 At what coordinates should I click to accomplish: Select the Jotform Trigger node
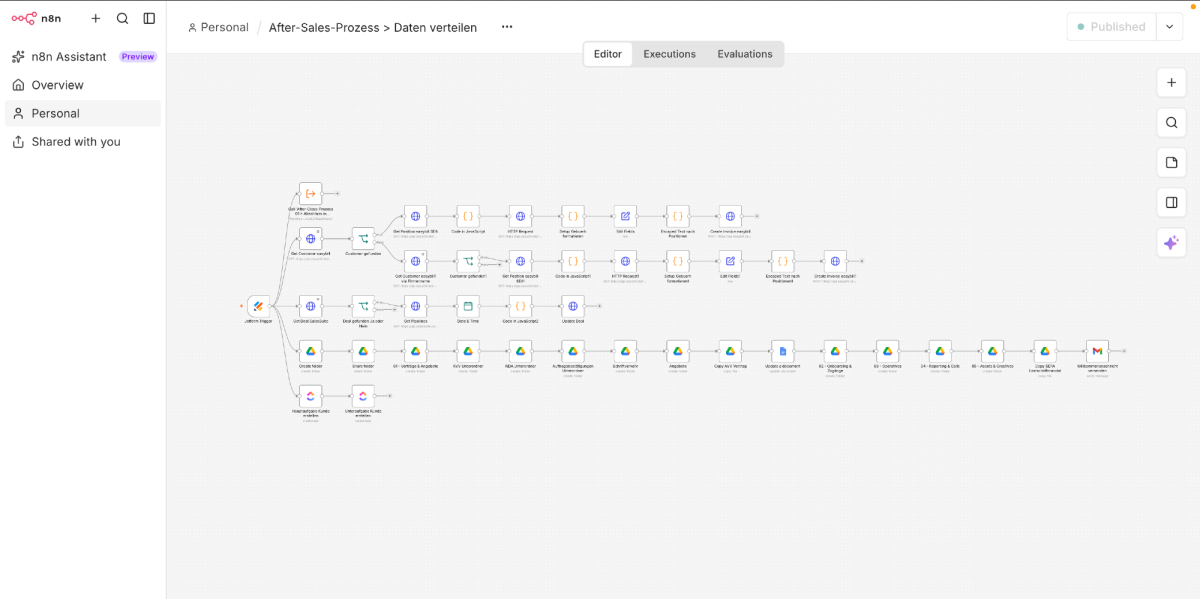[x=258, y=306]
